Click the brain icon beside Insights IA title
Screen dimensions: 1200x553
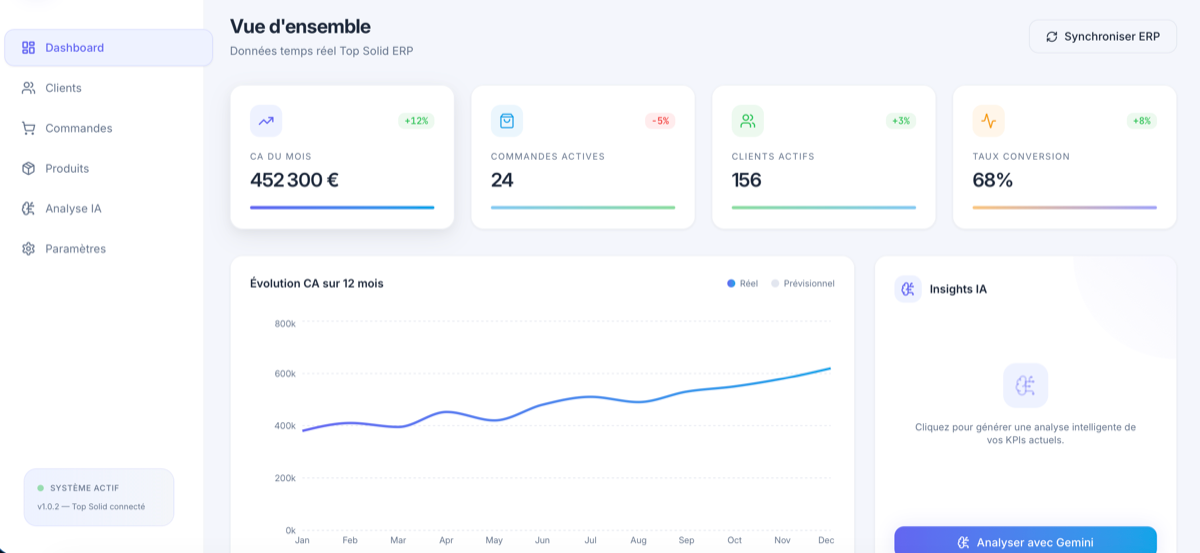click(908, 289)
